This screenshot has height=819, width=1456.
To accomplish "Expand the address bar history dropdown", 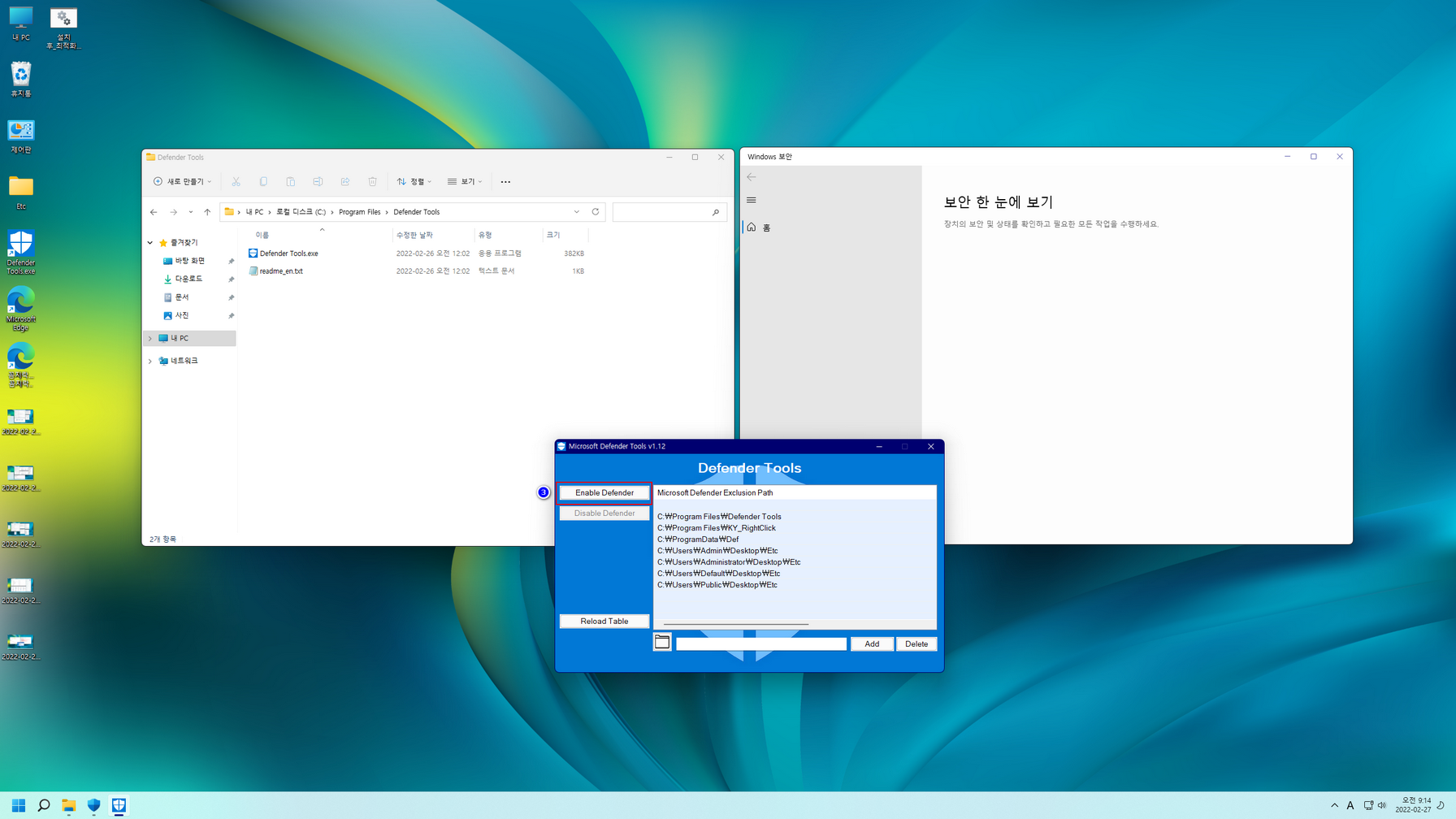I will coord(577,212).
